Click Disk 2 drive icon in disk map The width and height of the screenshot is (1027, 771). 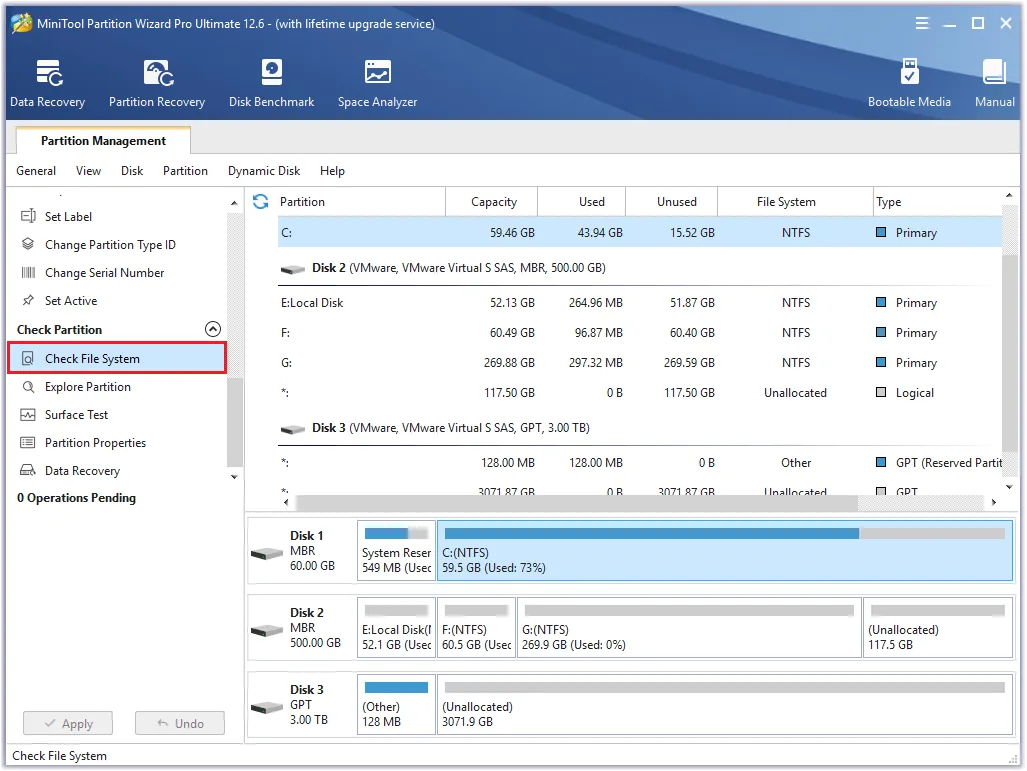pos(267,630)
